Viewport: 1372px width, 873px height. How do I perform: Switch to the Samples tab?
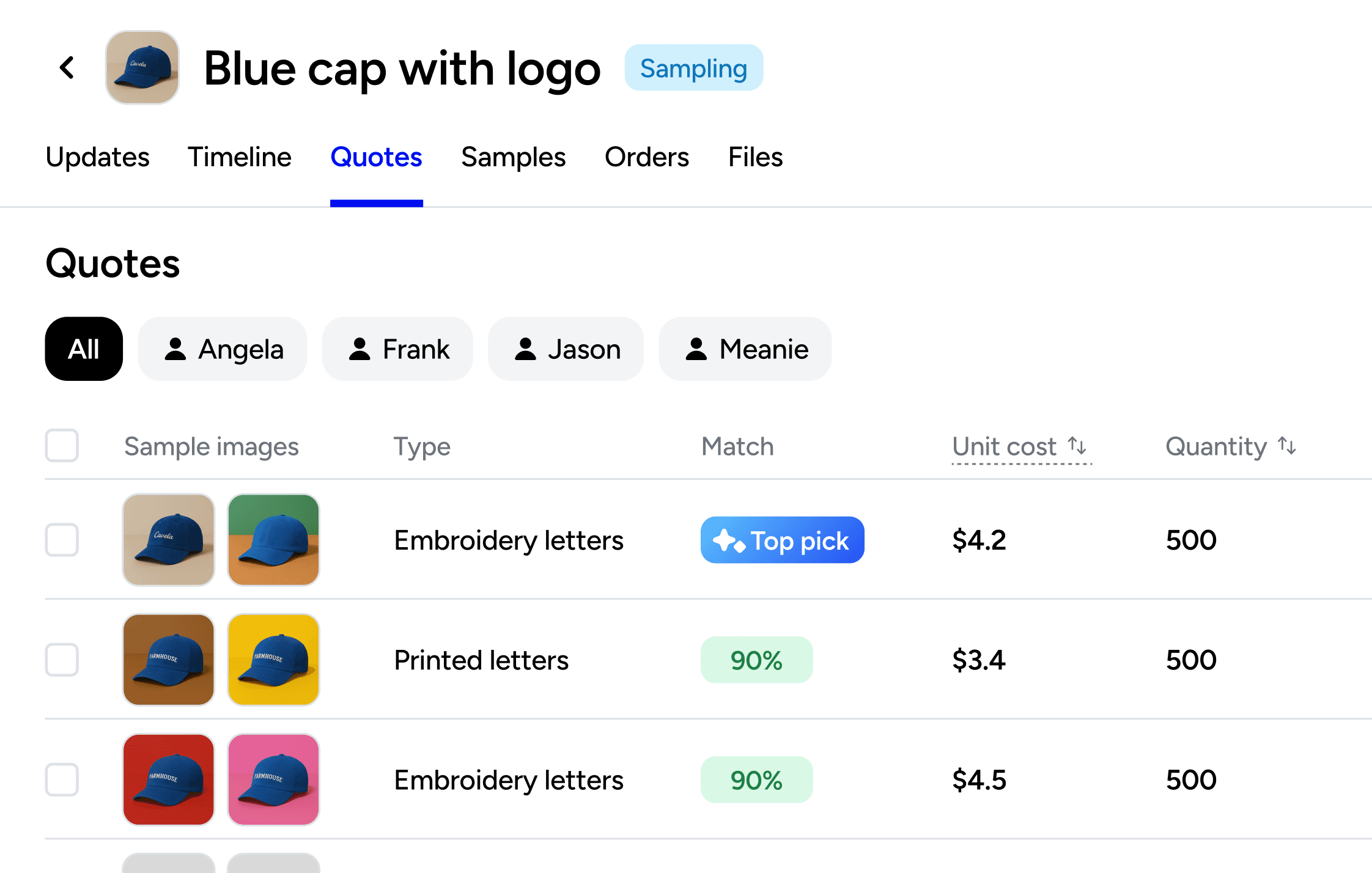[513, 157]
